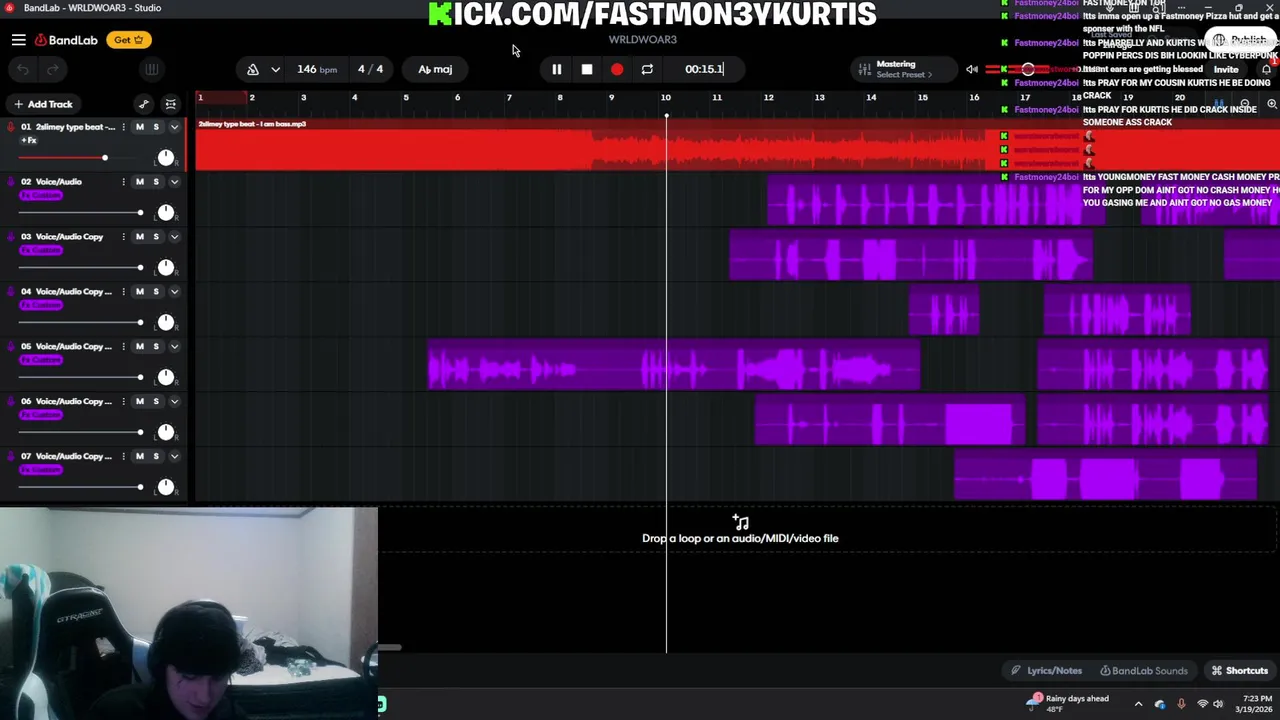The width and height of the screenshot is (1280, 720).
Task: Mute track 02 Voice/Audio
Action: point(140,182)
